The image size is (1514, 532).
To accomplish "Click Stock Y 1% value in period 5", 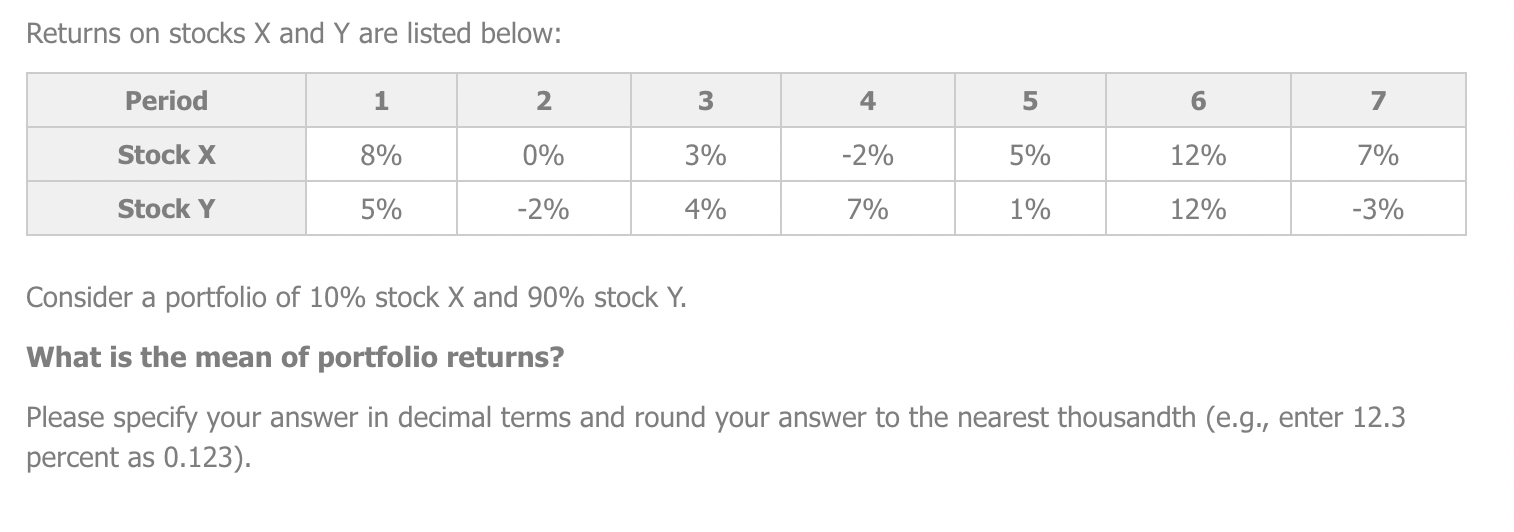I will click(1029, 209).
